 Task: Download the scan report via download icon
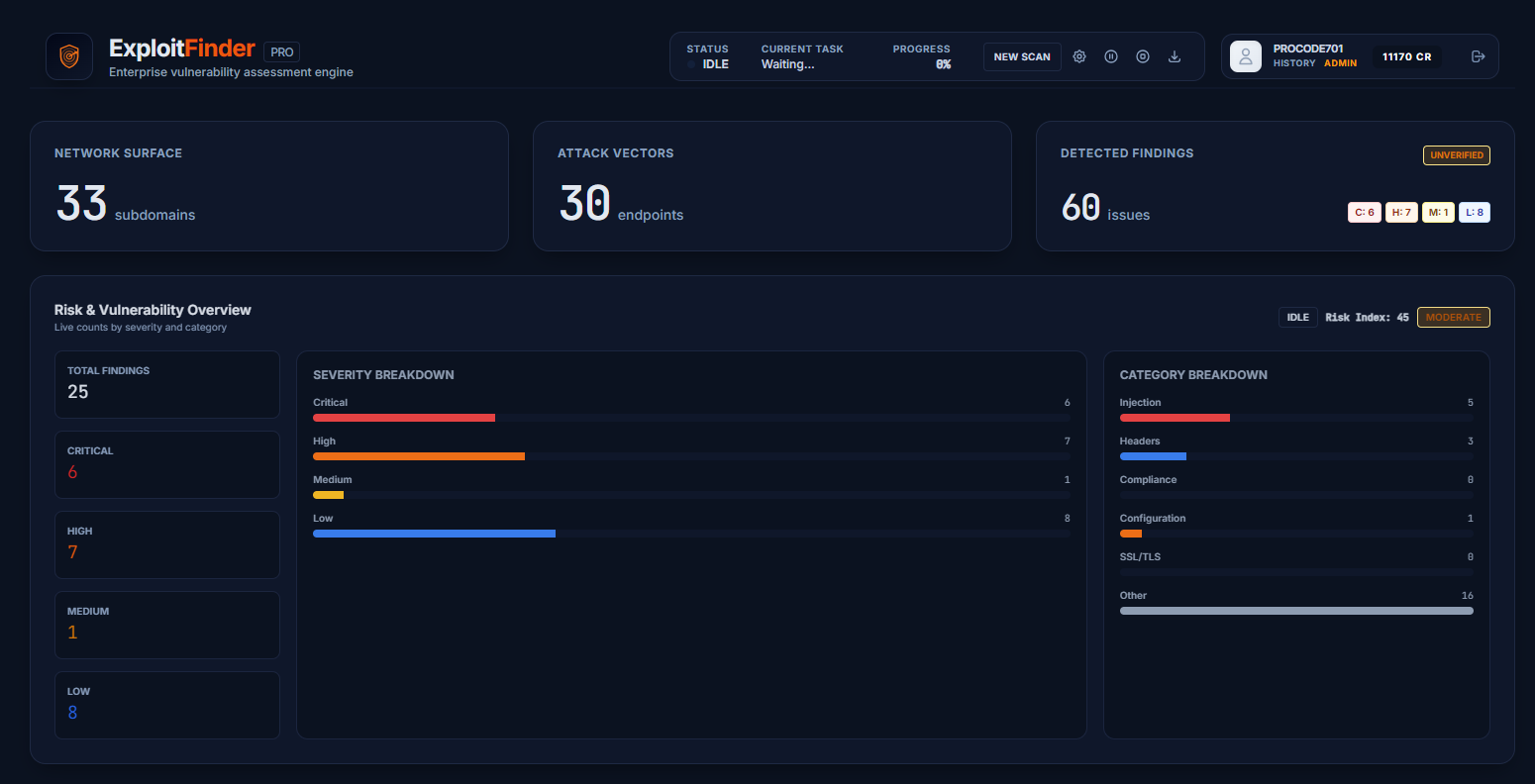1175,56
